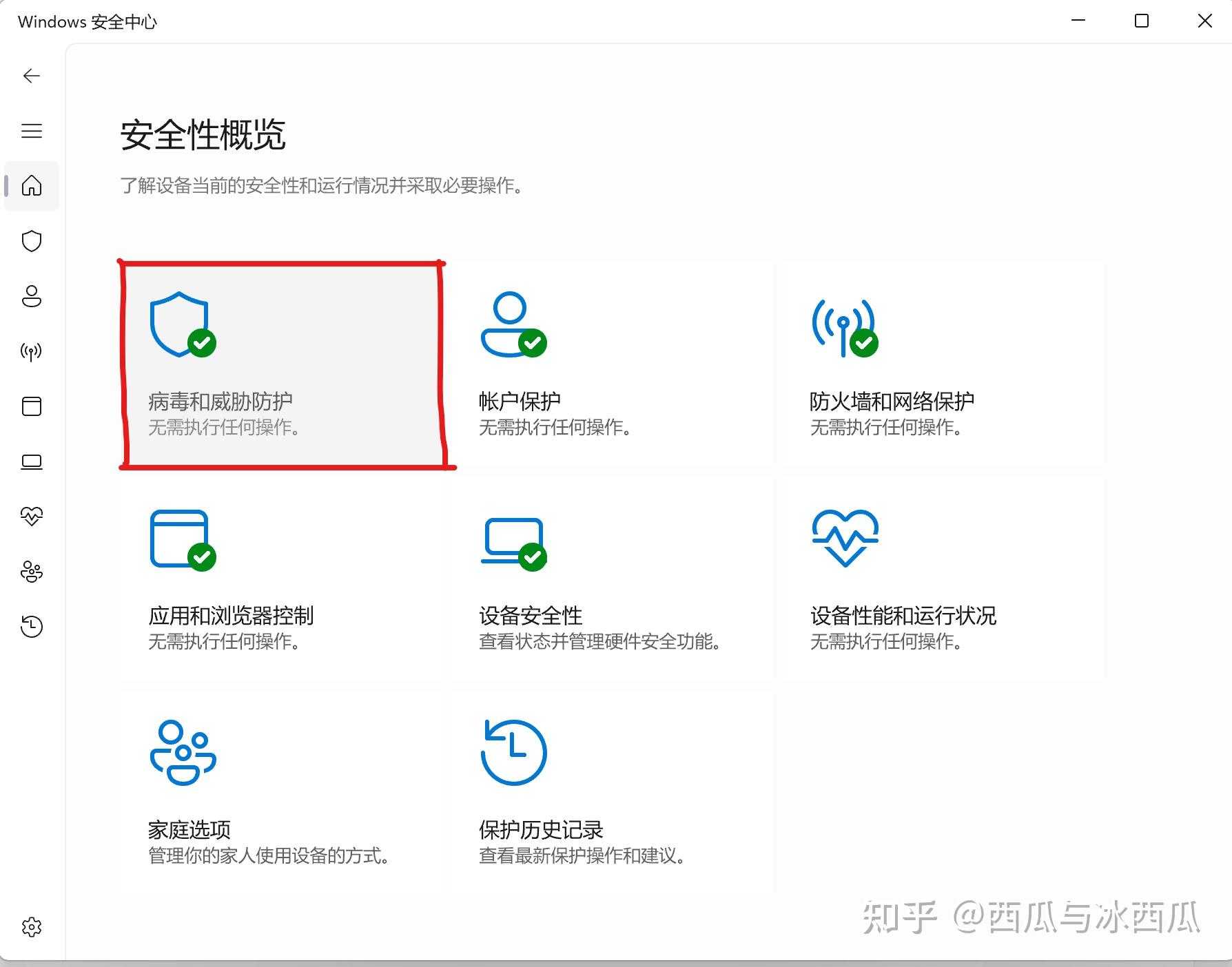Open 病毒和威胁防护 title
Viewport: 1232px width, 967px height.
[x=220, y=401]
